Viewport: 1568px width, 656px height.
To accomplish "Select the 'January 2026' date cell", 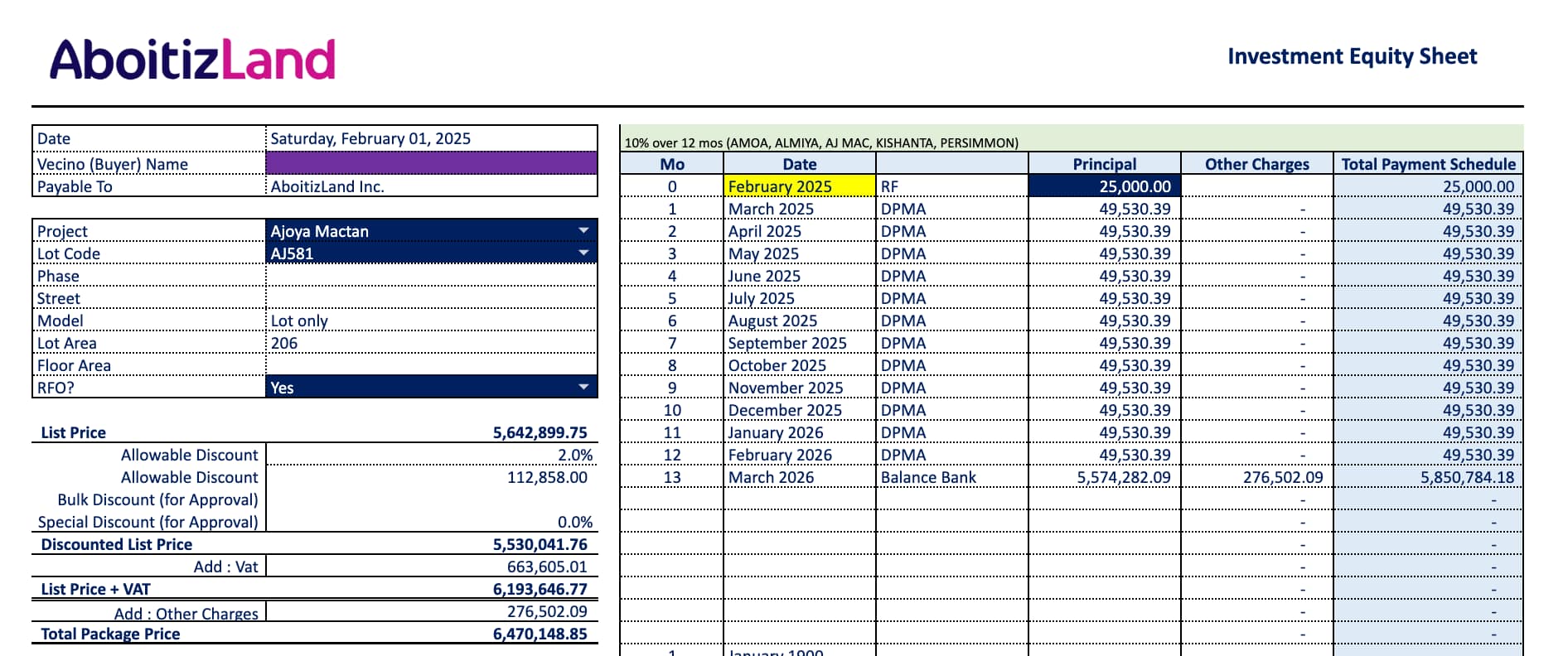I will [x=799, y=432].
